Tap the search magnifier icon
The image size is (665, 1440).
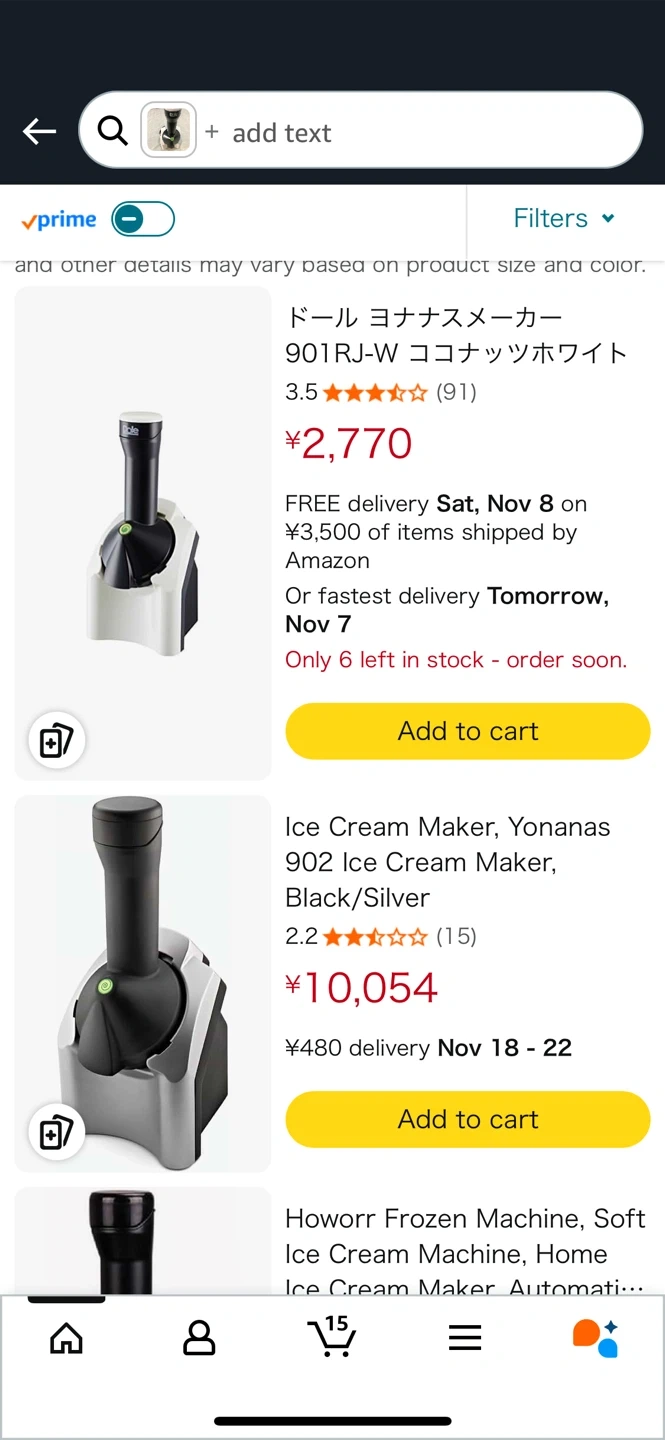(113, 131)
